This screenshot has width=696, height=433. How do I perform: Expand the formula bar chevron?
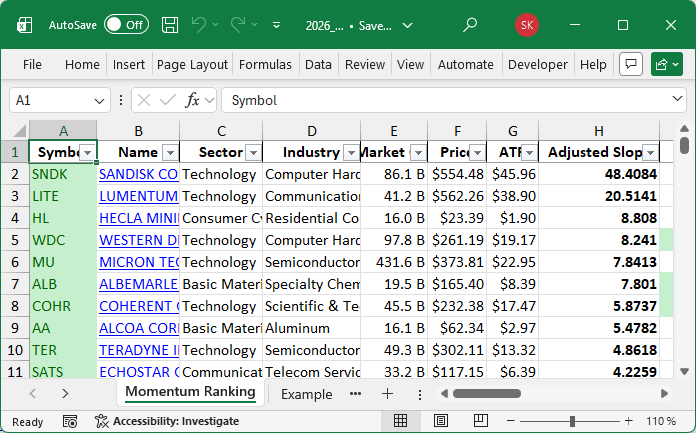click(677, 100)
